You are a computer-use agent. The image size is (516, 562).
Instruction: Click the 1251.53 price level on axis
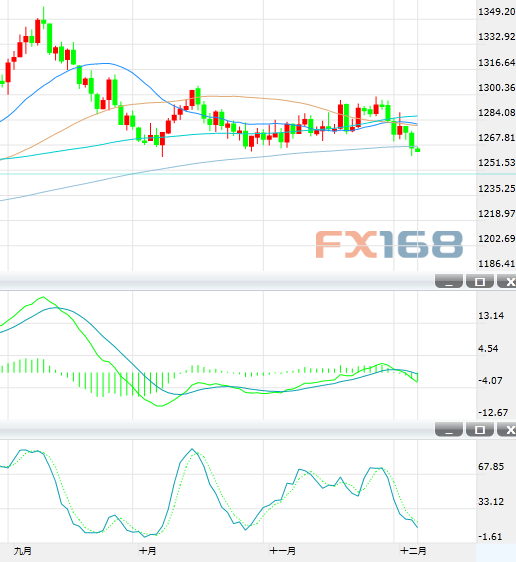point(497,163)
